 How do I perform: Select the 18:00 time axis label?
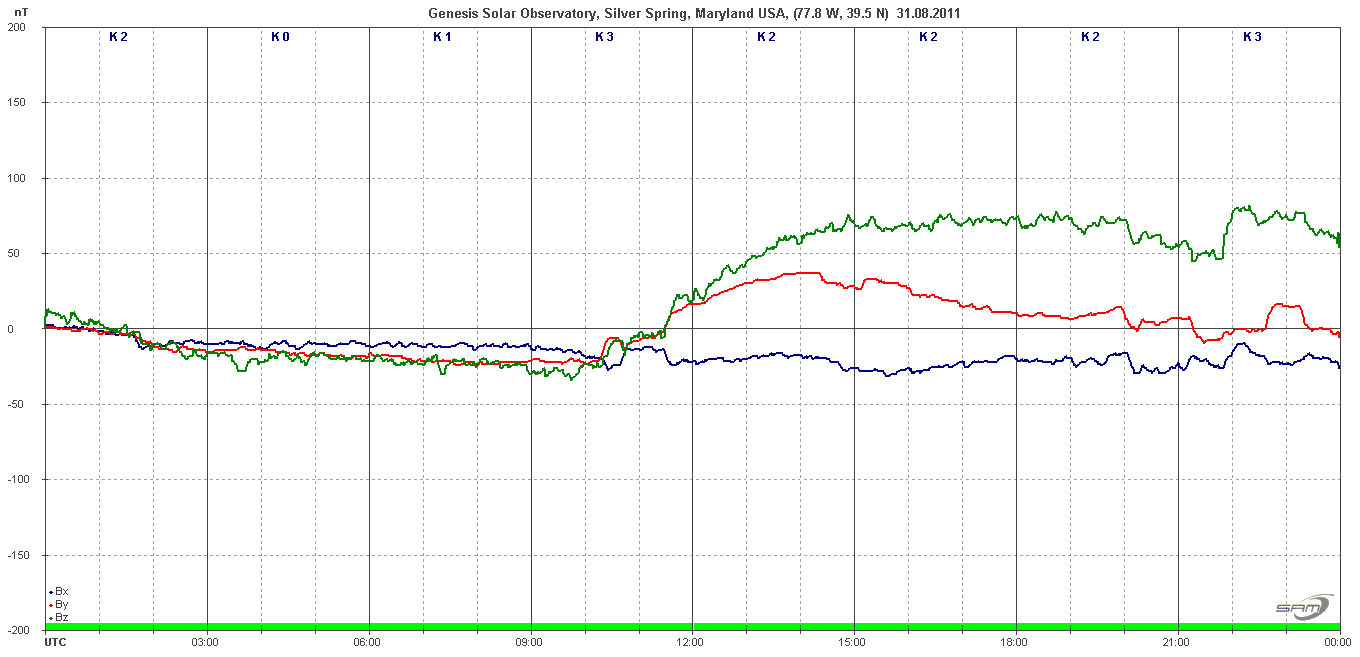1015,641
